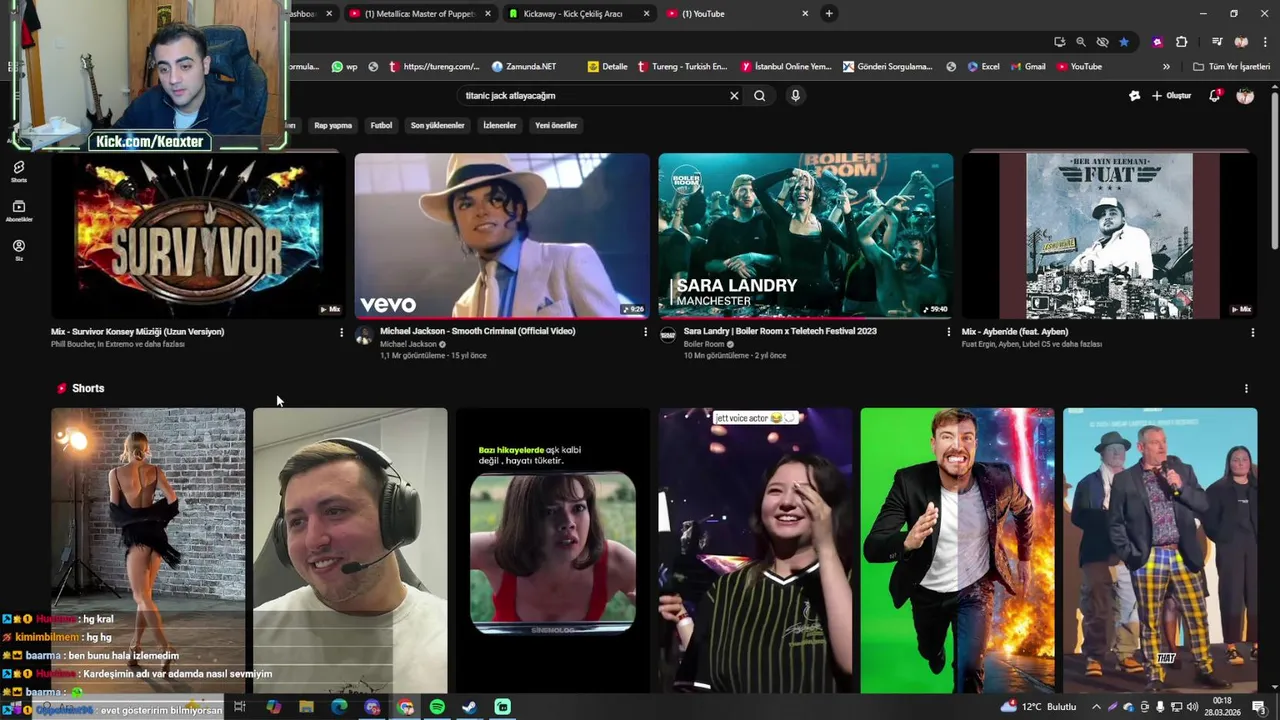Open the Zamunda.NET bookmark
This screenshot has width=1280, height=720.
pyautogui.click(x=524, y=67)
